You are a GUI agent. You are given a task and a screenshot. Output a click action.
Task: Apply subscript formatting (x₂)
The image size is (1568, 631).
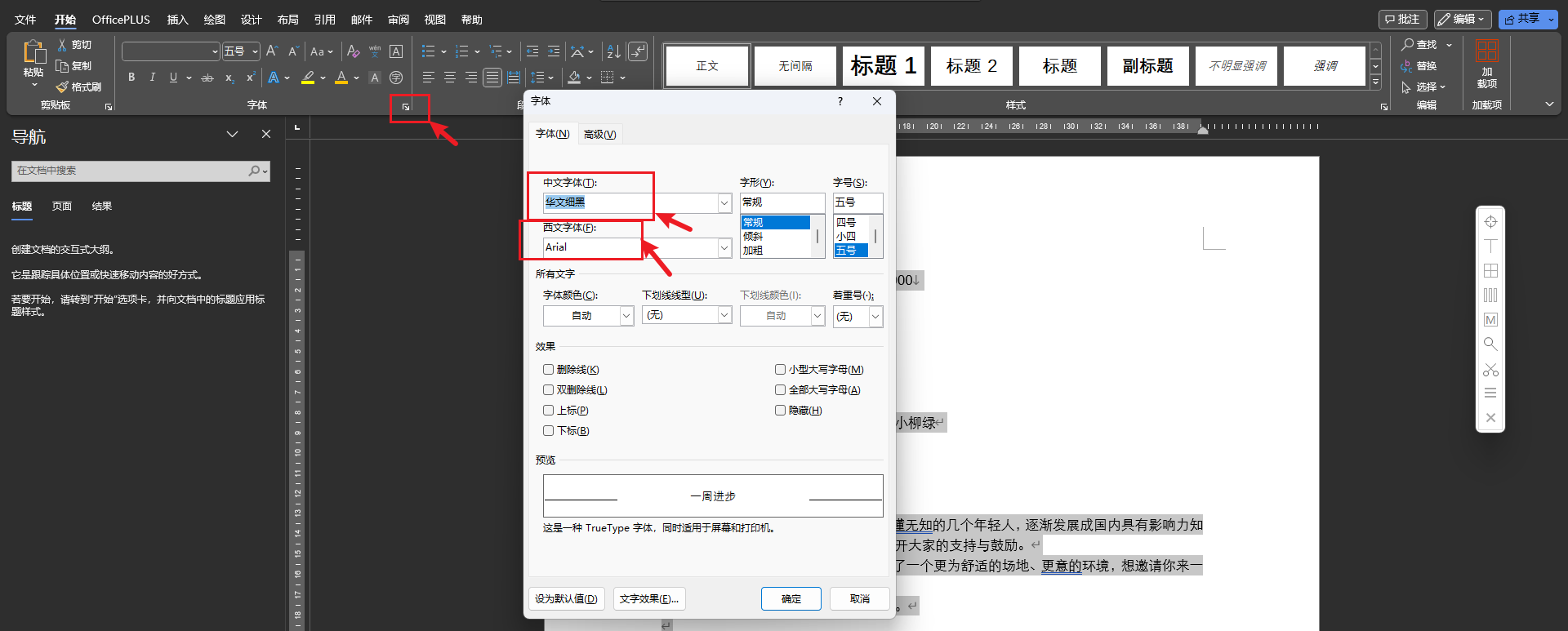coord(229,78)
